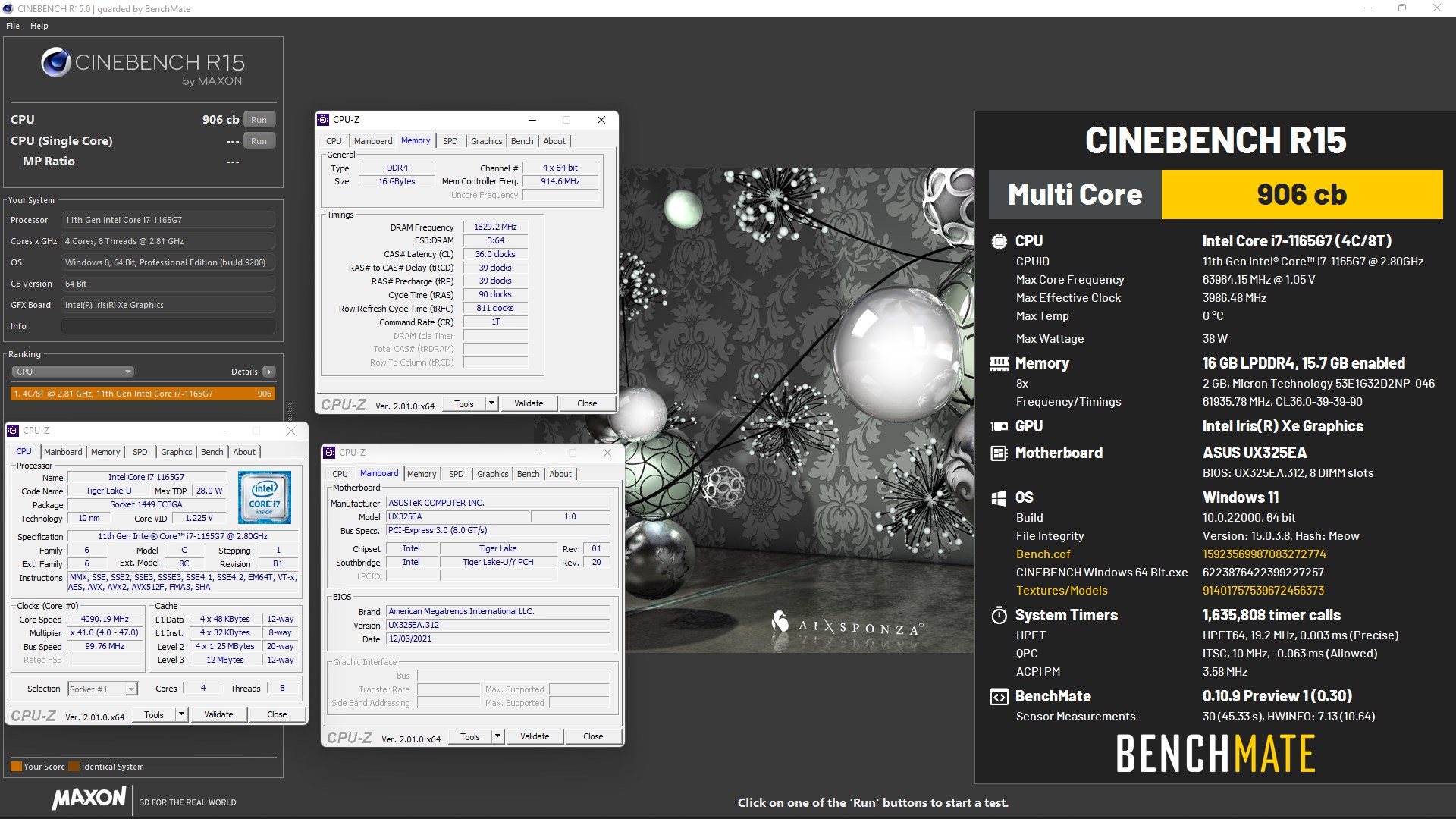Screen dimensions: 1456x819
Task: Select the 4C/8T i7-1165G7 ranking entry
Action: point(143,394)
